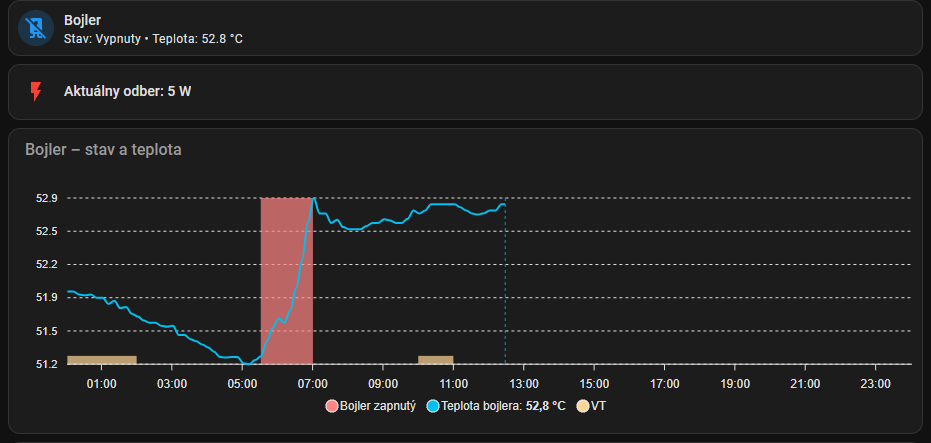
Task: Click the temperature line peak at 07:00
Action: point(314,199)
